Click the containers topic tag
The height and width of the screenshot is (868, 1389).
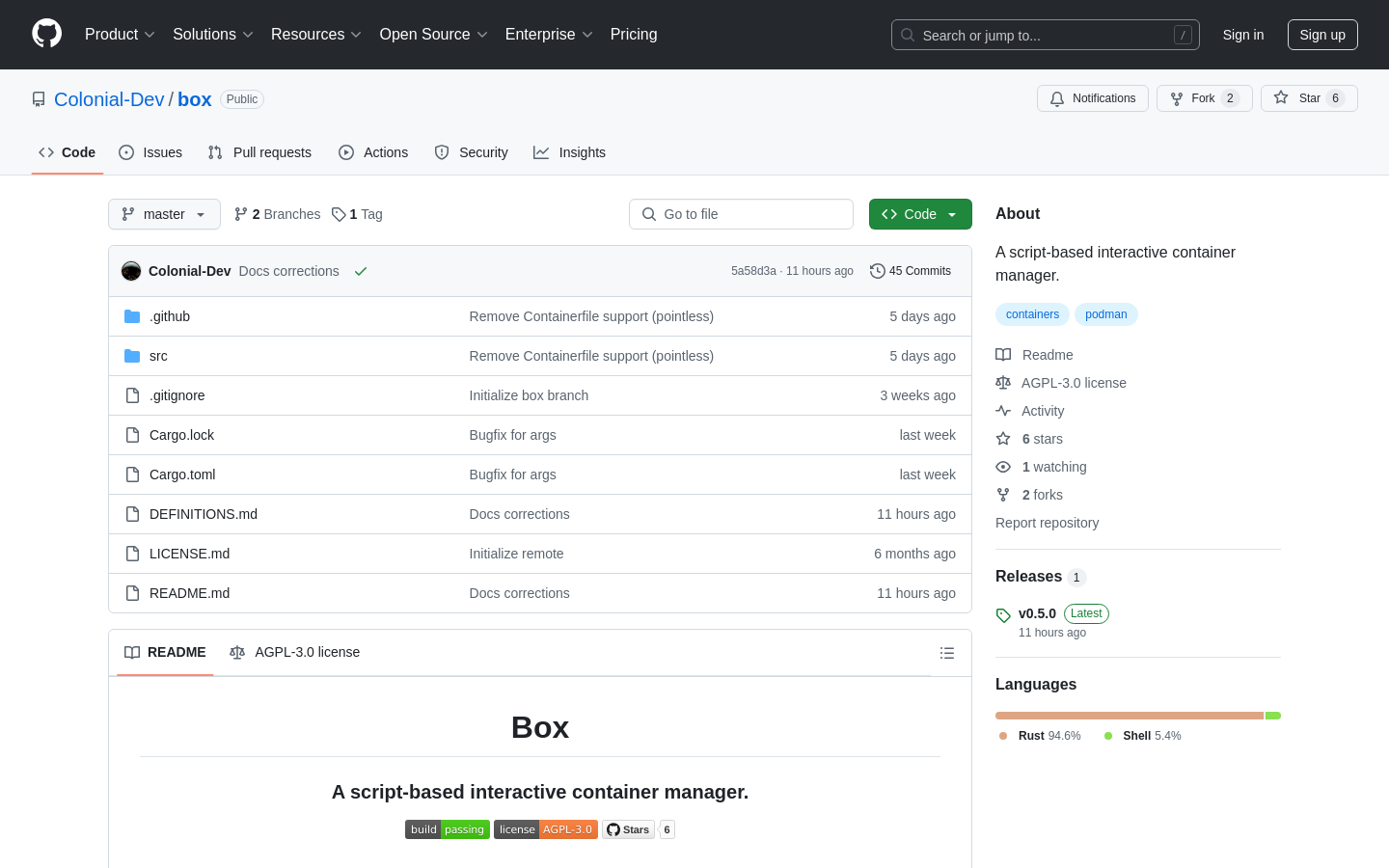click(1032, 314)
